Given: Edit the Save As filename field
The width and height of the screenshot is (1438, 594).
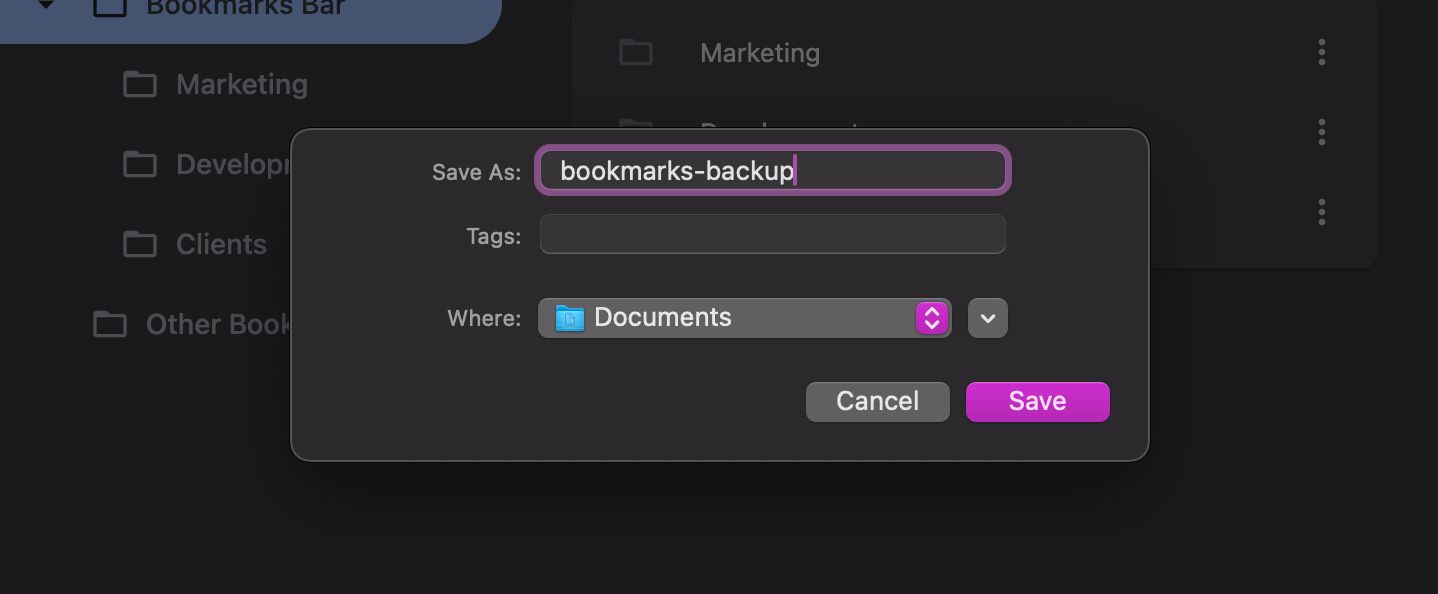Looking at the screenshot, I should [x=773, y=171].
